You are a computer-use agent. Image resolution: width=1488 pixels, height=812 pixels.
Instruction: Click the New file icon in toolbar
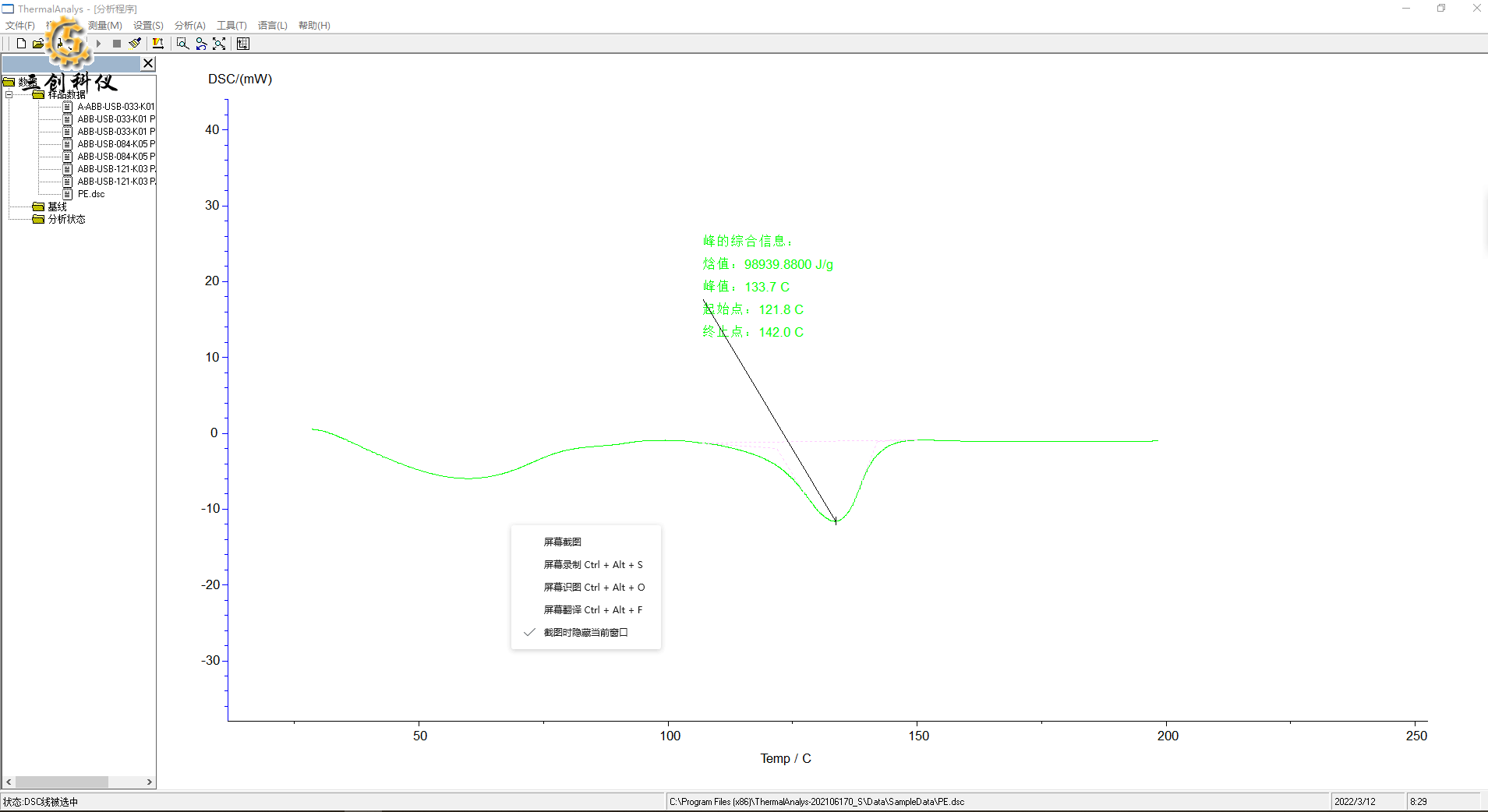(21, 44)
